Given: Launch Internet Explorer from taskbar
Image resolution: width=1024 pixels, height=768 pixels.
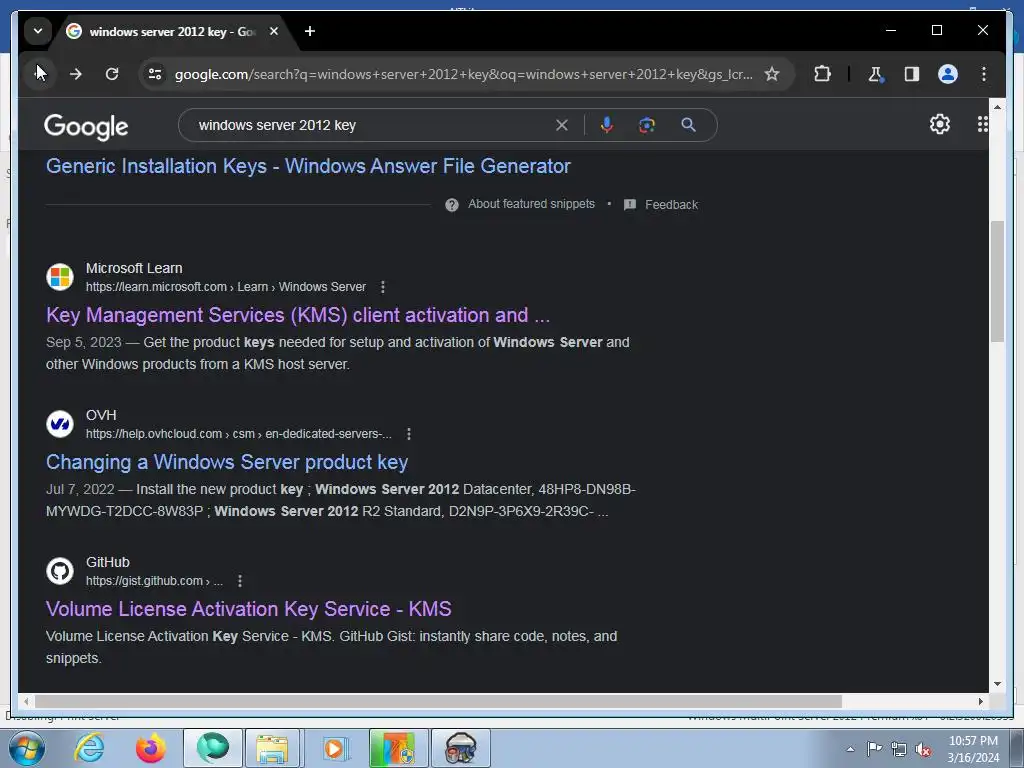Looking at the screenshot, I should [89, 748].
